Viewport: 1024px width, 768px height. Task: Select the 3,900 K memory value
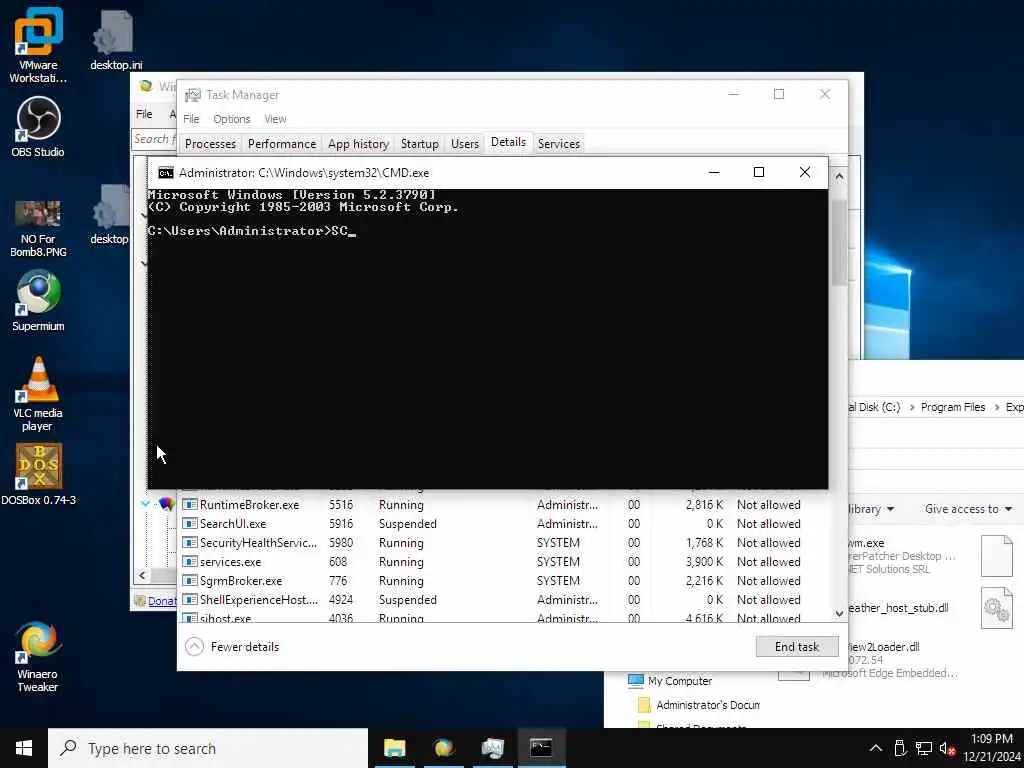click(704, 562)
